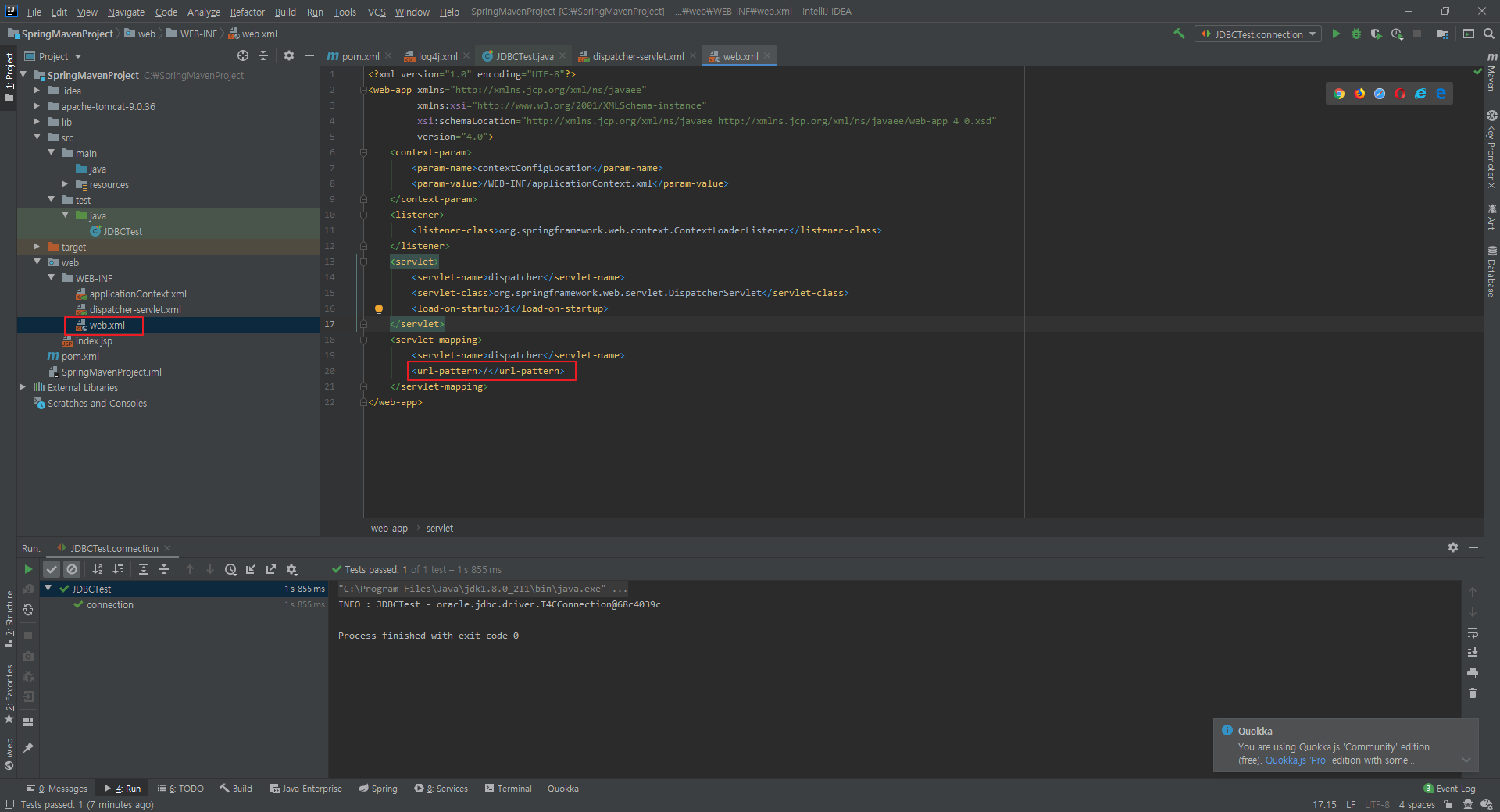Viewport: 1500px width, 812px height.
Task: Toggle the Favorites tool window stripe
Action: (9, 693)
